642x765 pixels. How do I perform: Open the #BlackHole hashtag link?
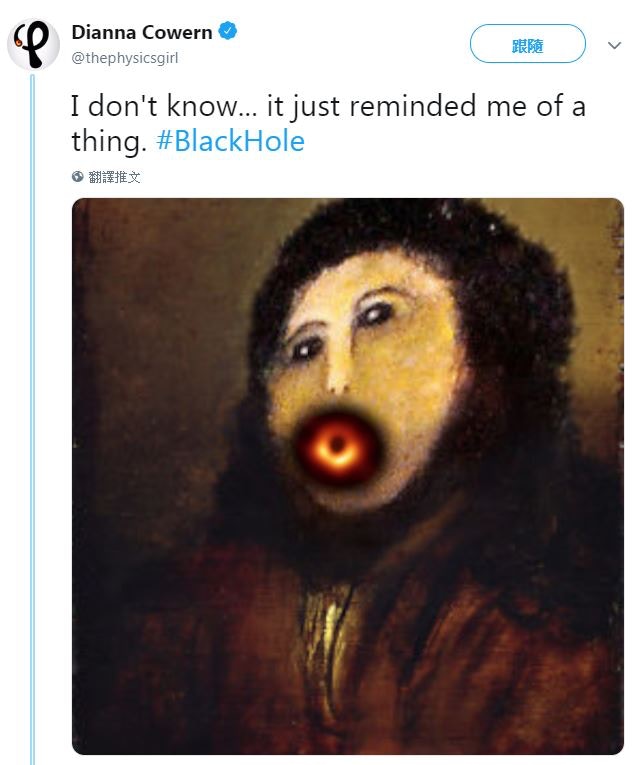(230, 141)
